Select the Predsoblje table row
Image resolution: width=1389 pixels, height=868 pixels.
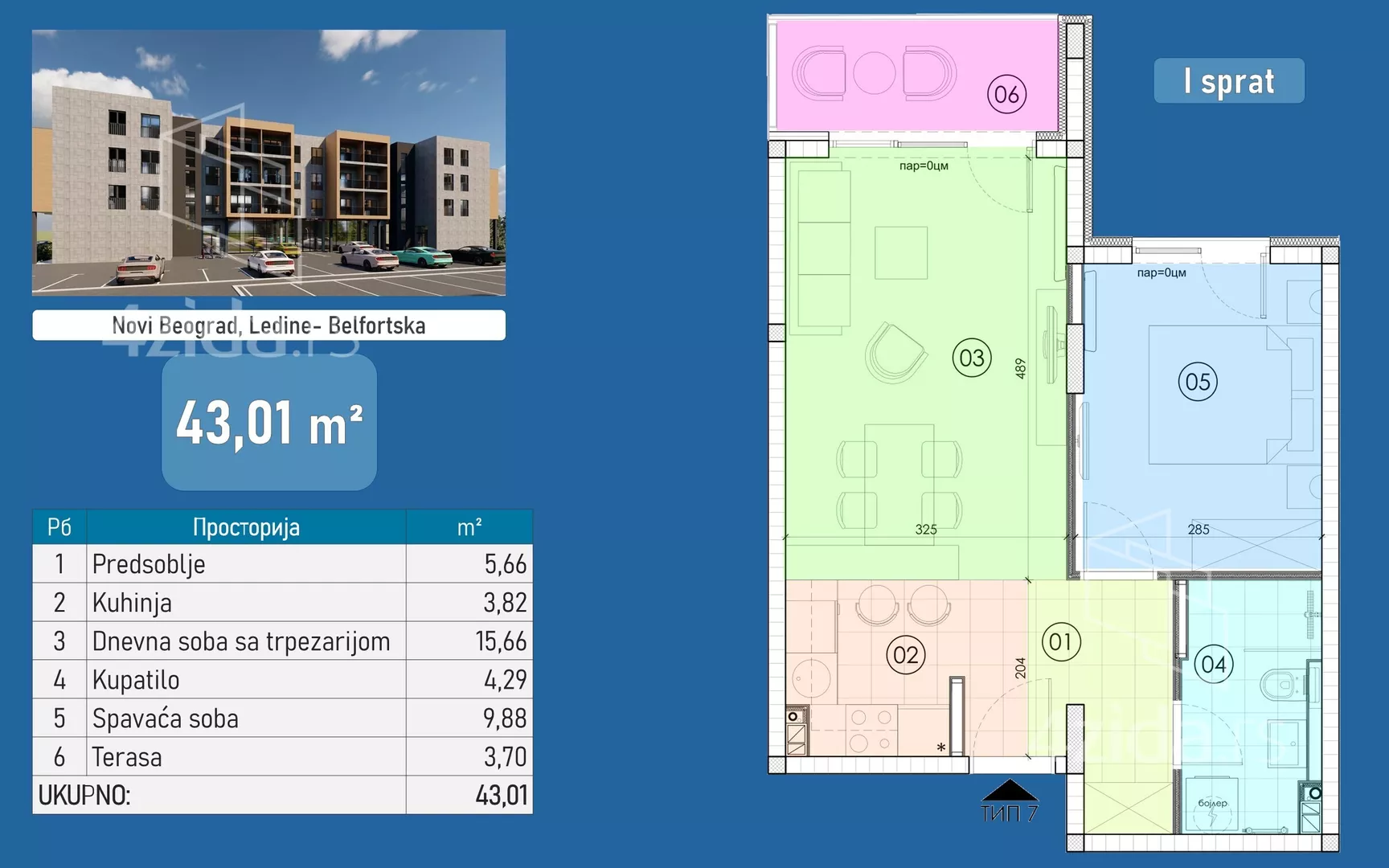[282, 563]
